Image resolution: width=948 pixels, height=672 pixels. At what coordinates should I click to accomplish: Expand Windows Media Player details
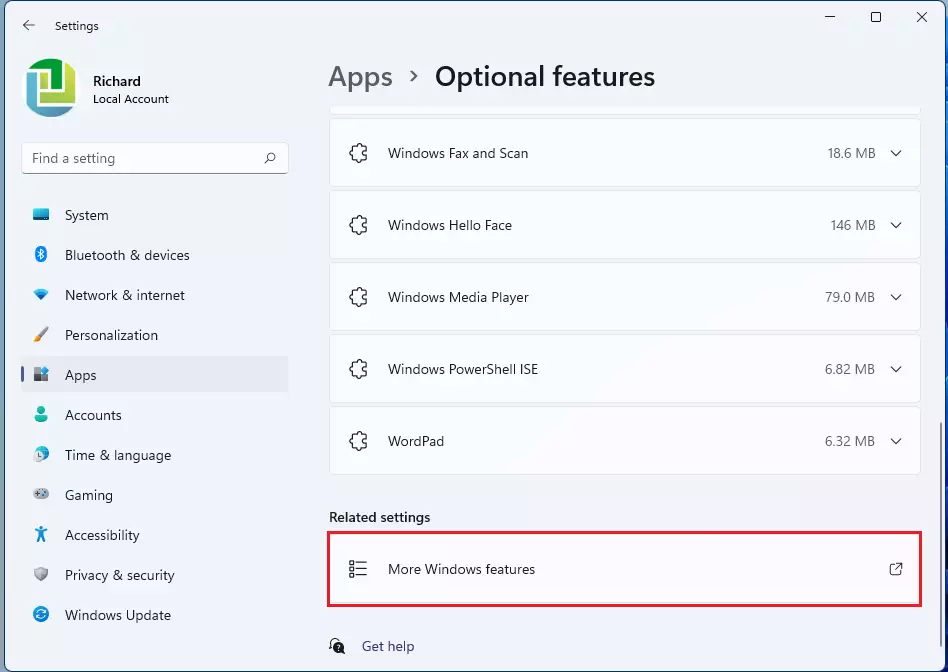pos(896,297)
